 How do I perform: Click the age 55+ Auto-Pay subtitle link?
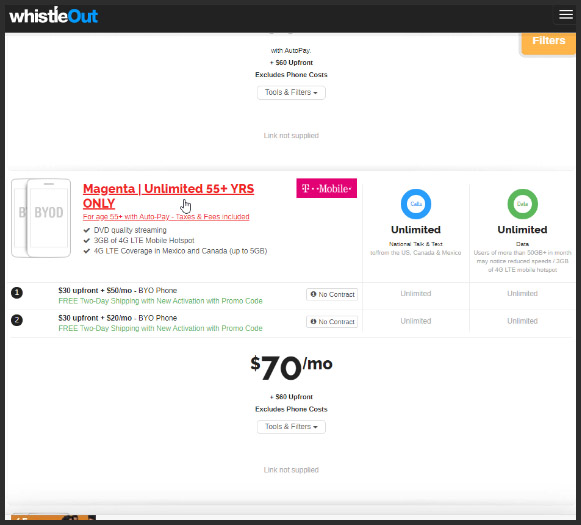166,217
